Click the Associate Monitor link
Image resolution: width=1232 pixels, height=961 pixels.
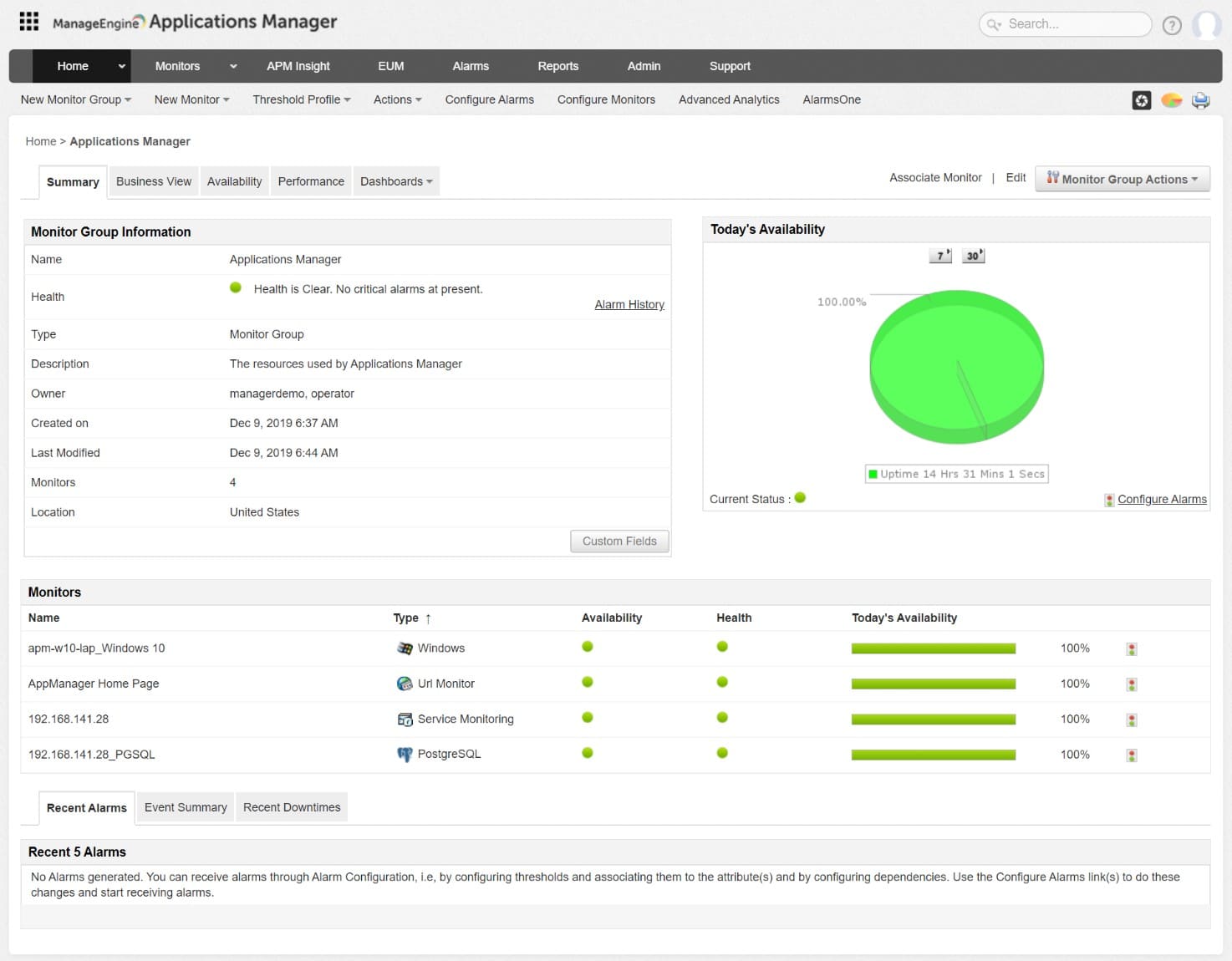[x=935, y=178]
